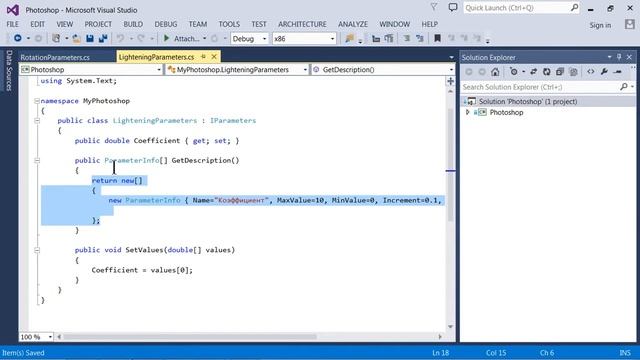Image resolution: width=640 pixels, height=360 pixels.
Task: Click the Attach... button label
Action: (187, 39)
